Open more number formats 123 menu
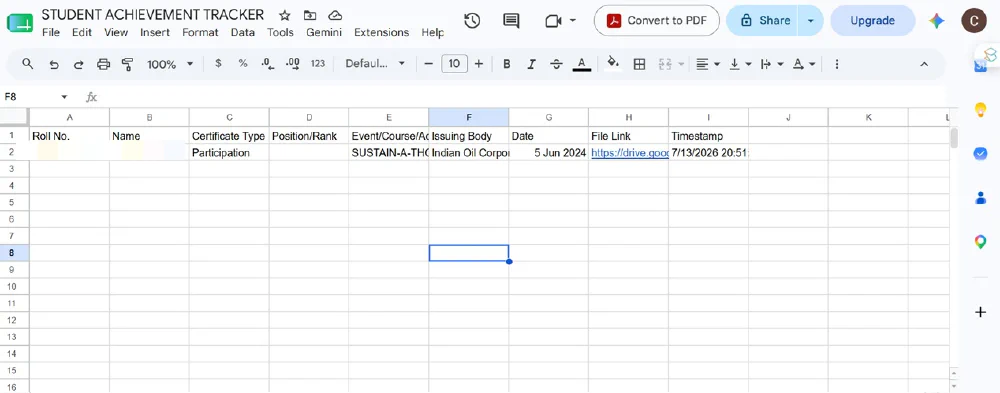 (x=318, y=64)
